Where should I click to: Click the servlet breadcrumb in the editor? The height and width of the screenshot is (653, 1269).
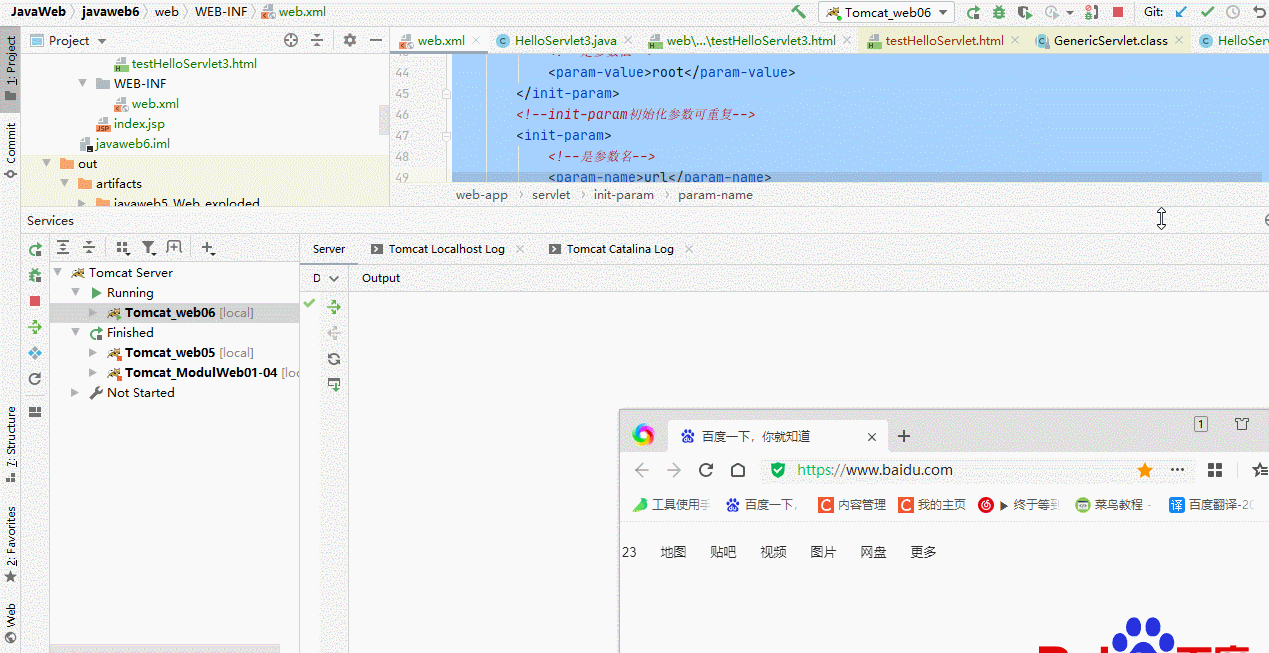tap(550, 194)
